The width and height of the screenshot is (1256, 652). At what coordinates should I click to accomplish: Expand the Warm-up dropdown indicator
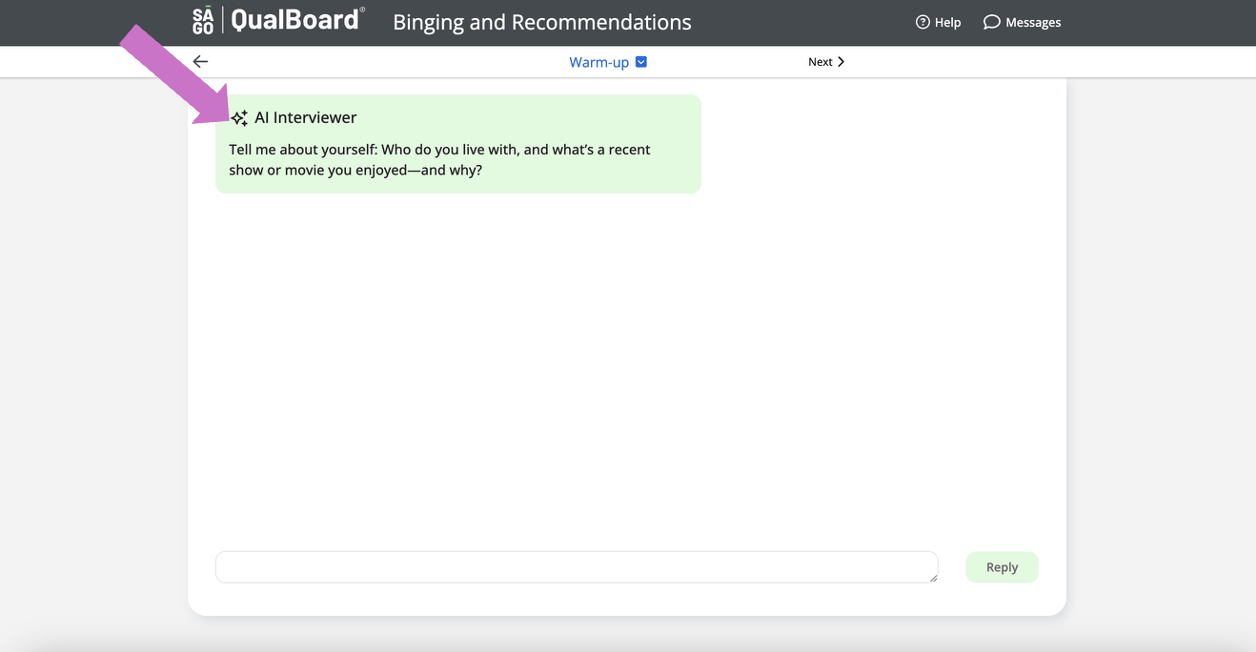click(641, 61)
